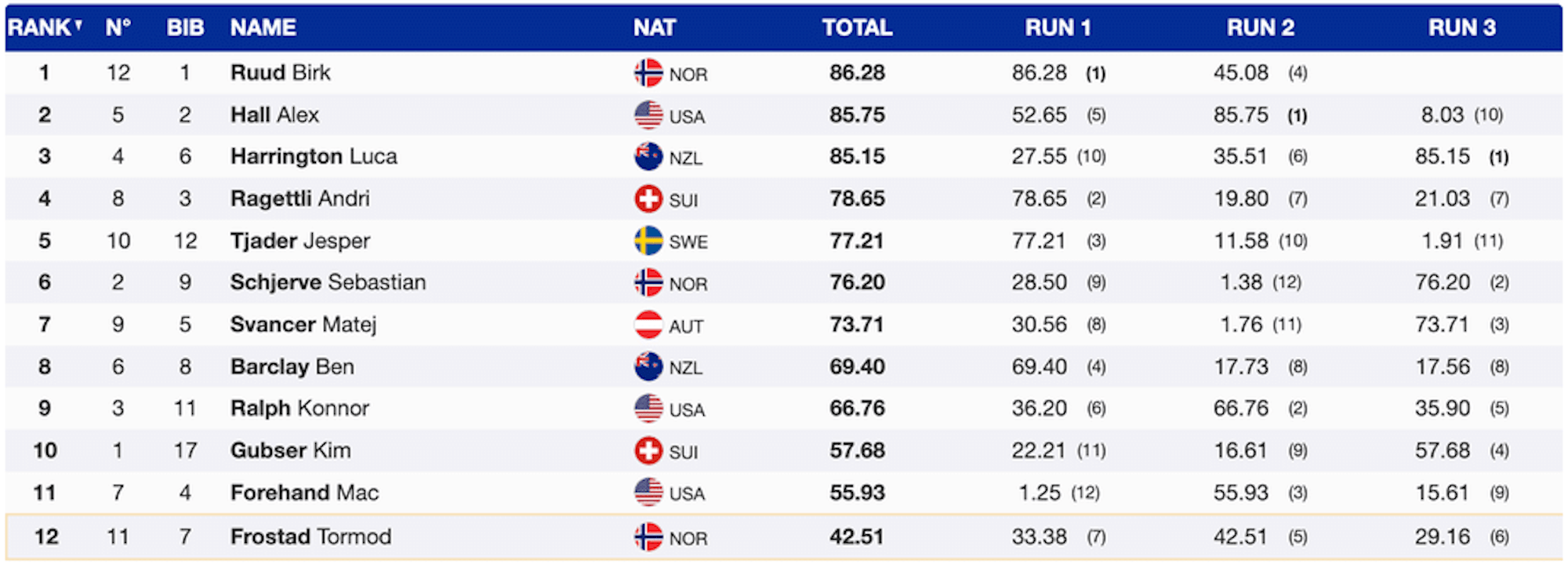The image size is (1568, 564).
Task: Open athlete name Ruud Birk
Action: pyautogui.click(x=280, y=73)
